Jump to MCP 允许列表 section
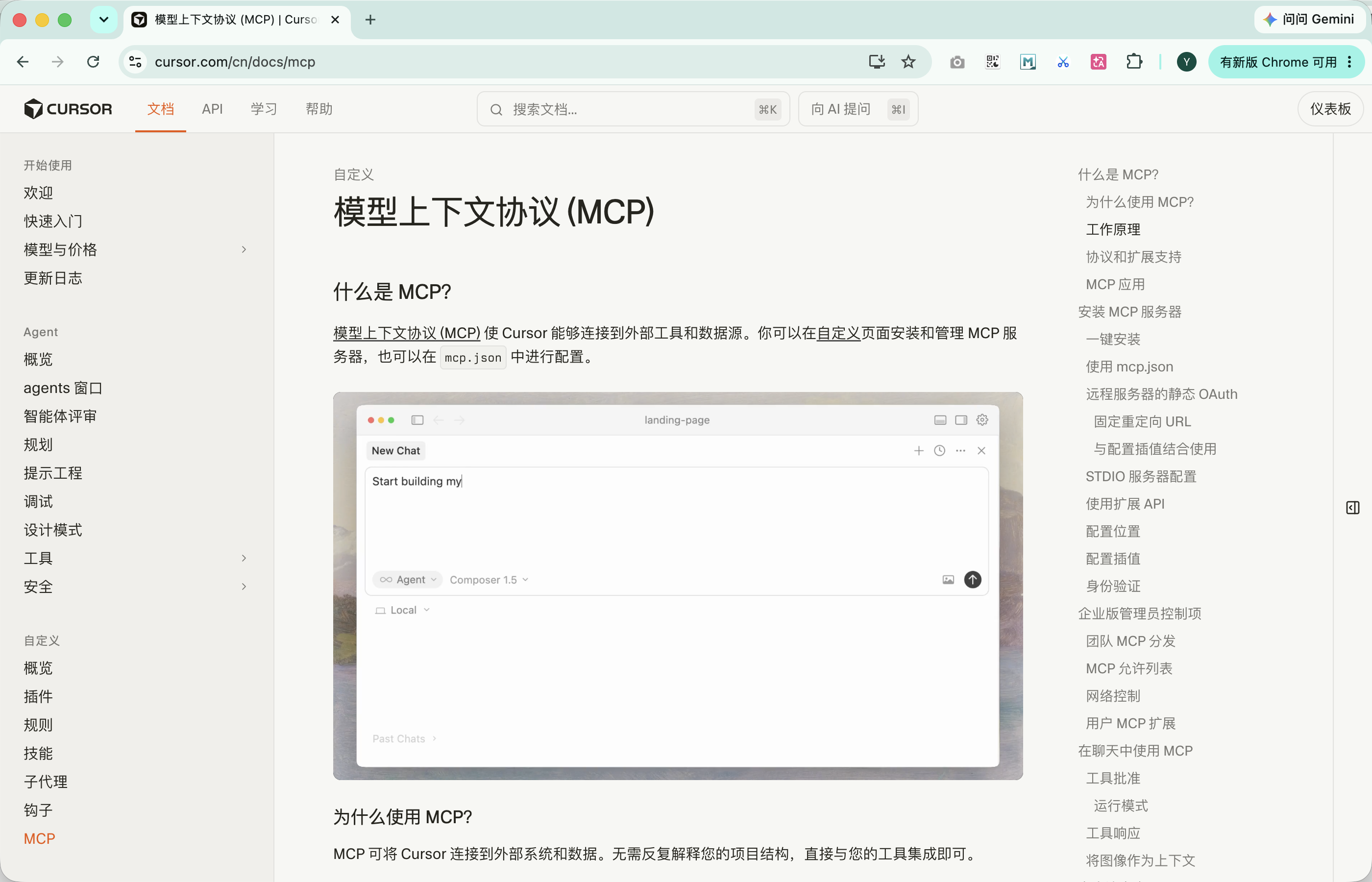 (1129, 668)
